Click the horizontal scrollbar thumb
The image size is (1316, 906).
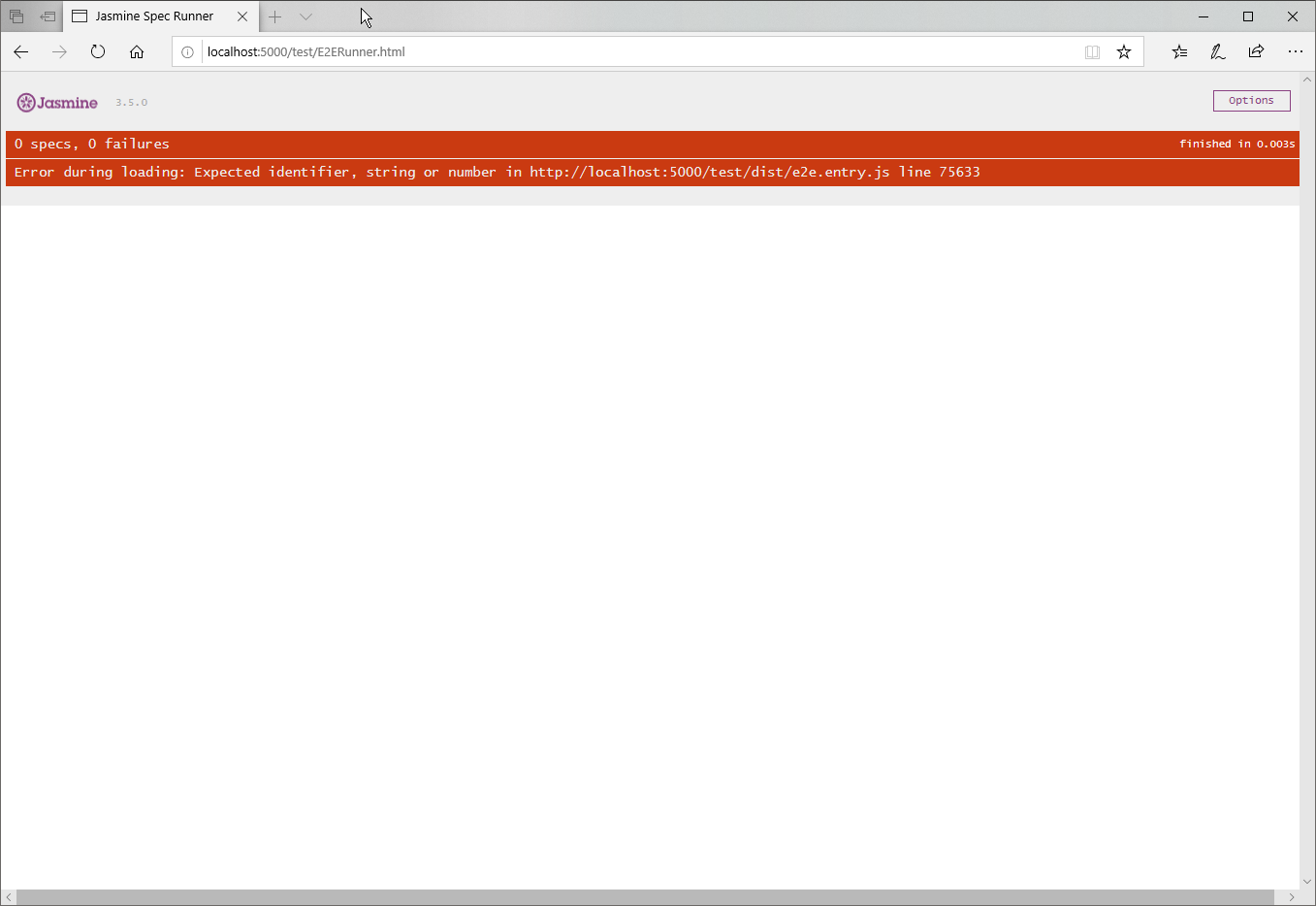pyautogui.click(x=645, y=897)
